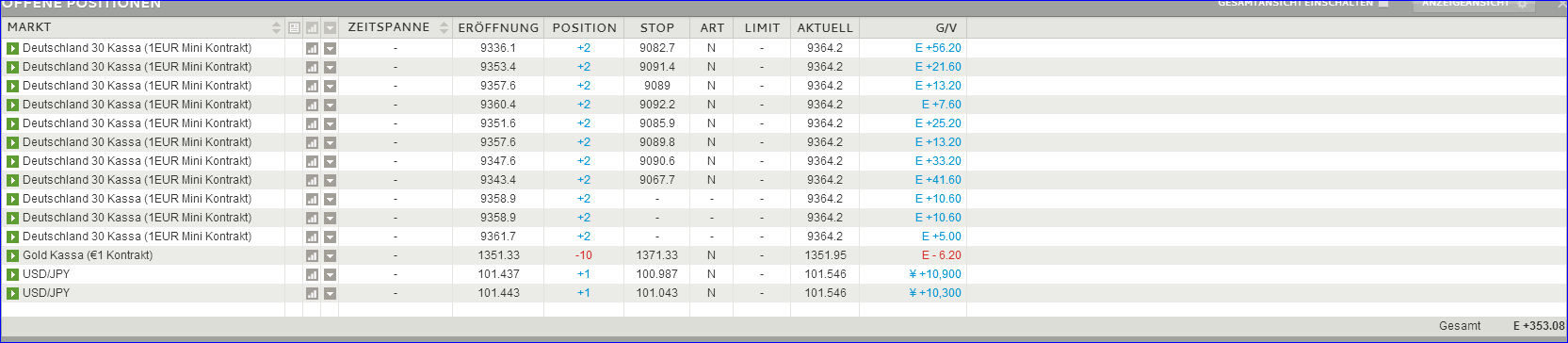
Task: Click stop value 9082.7
Action: (x=657, y=48)
